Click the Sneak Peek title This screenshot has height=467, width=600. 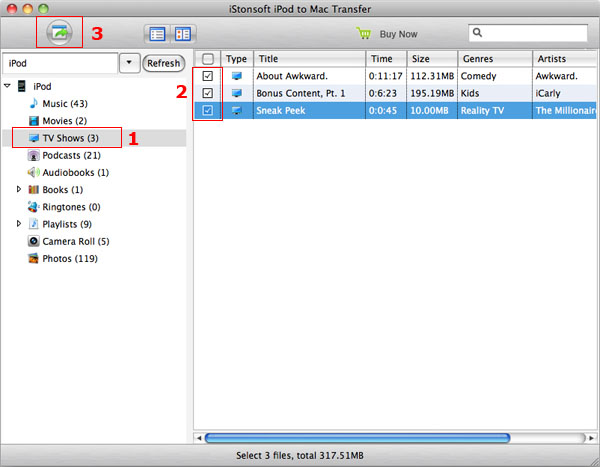[280, 111]
